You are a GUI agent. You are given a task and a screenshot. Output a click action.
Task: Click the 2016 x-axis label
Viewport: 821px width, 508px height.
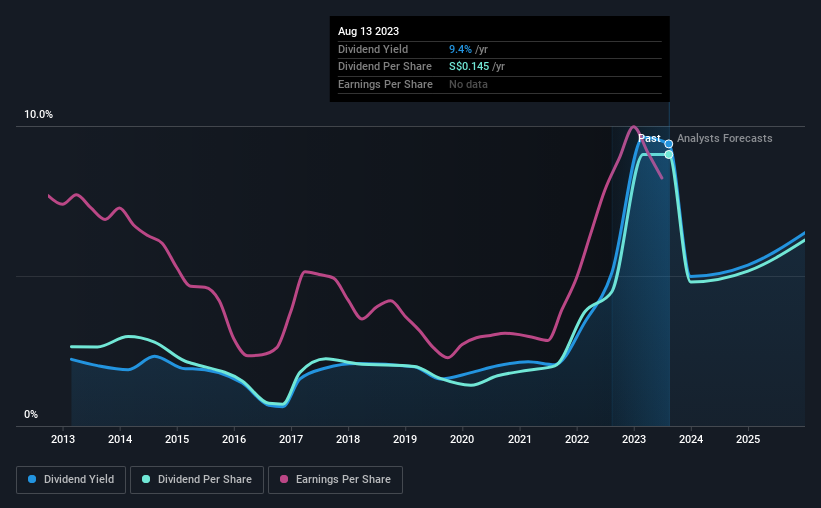tap(234, 439)
